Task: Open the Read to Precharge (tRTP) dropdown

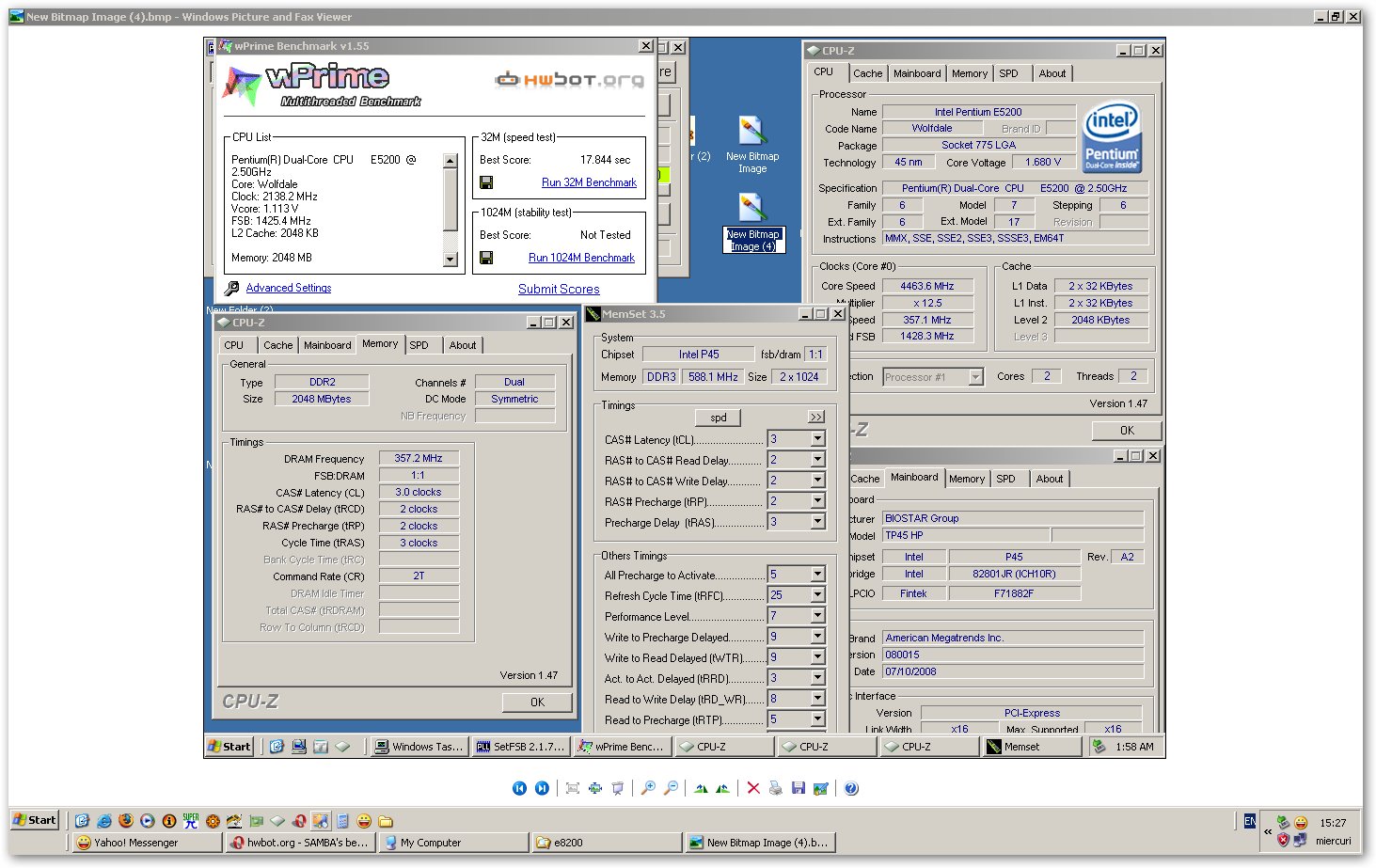Action: click(817, 719)
